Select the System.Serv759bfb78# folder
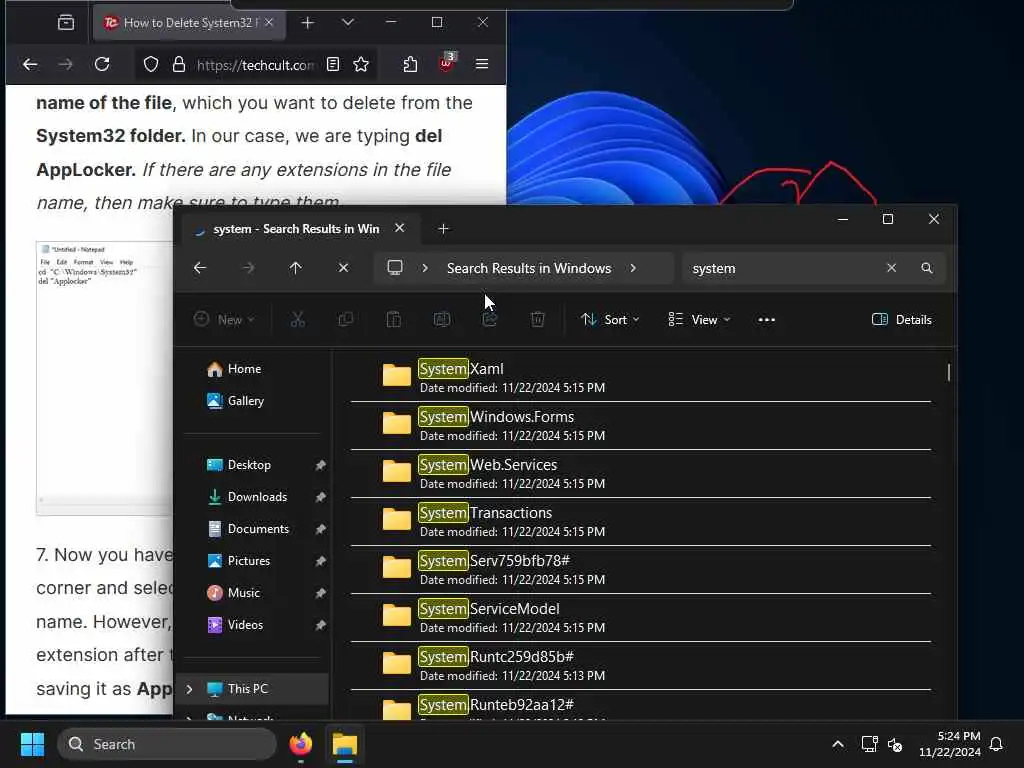1024x768 pixels. (x=640, y=569)
